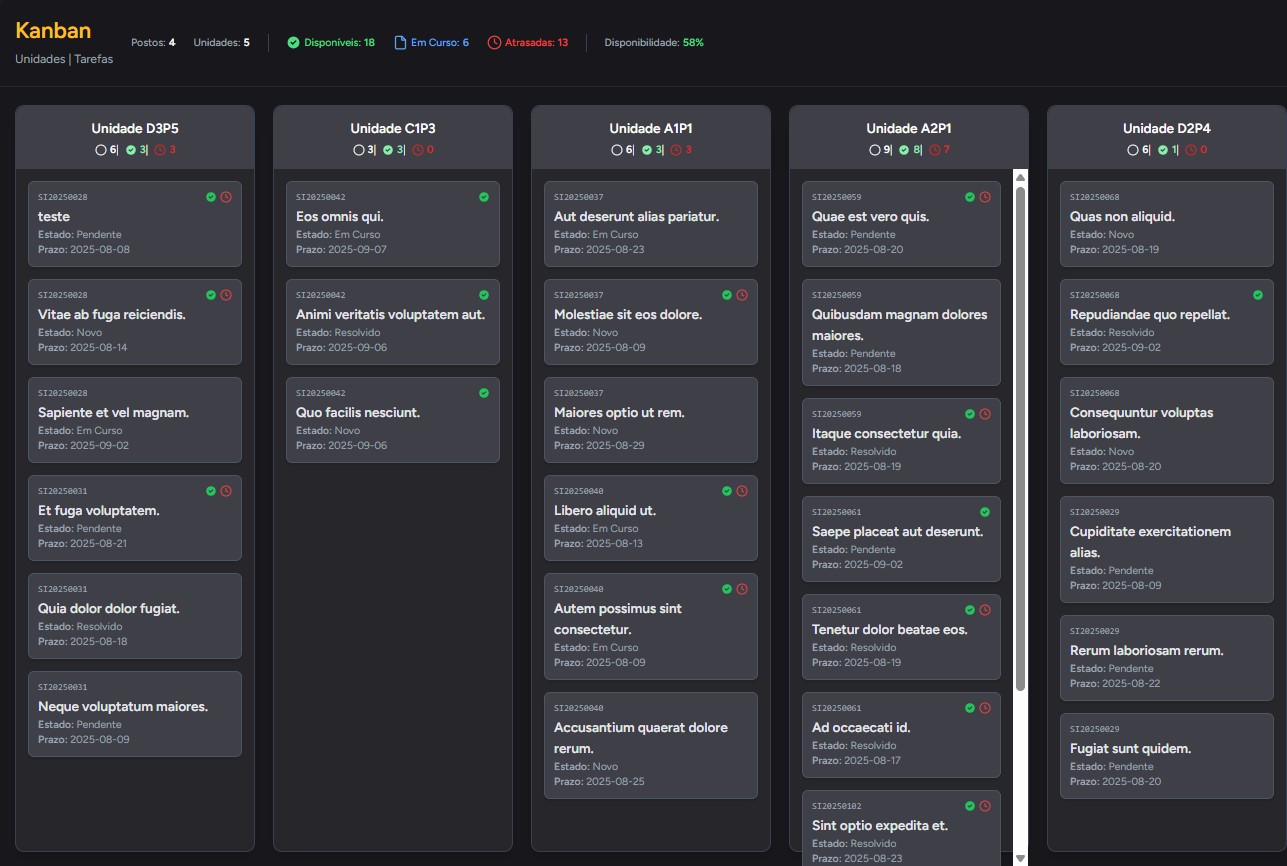The width and height of the screenshot is (1287, 866).
Task: Click the red clock icon in Unidade A1P1 header
Action: click(x=675, y=150)
